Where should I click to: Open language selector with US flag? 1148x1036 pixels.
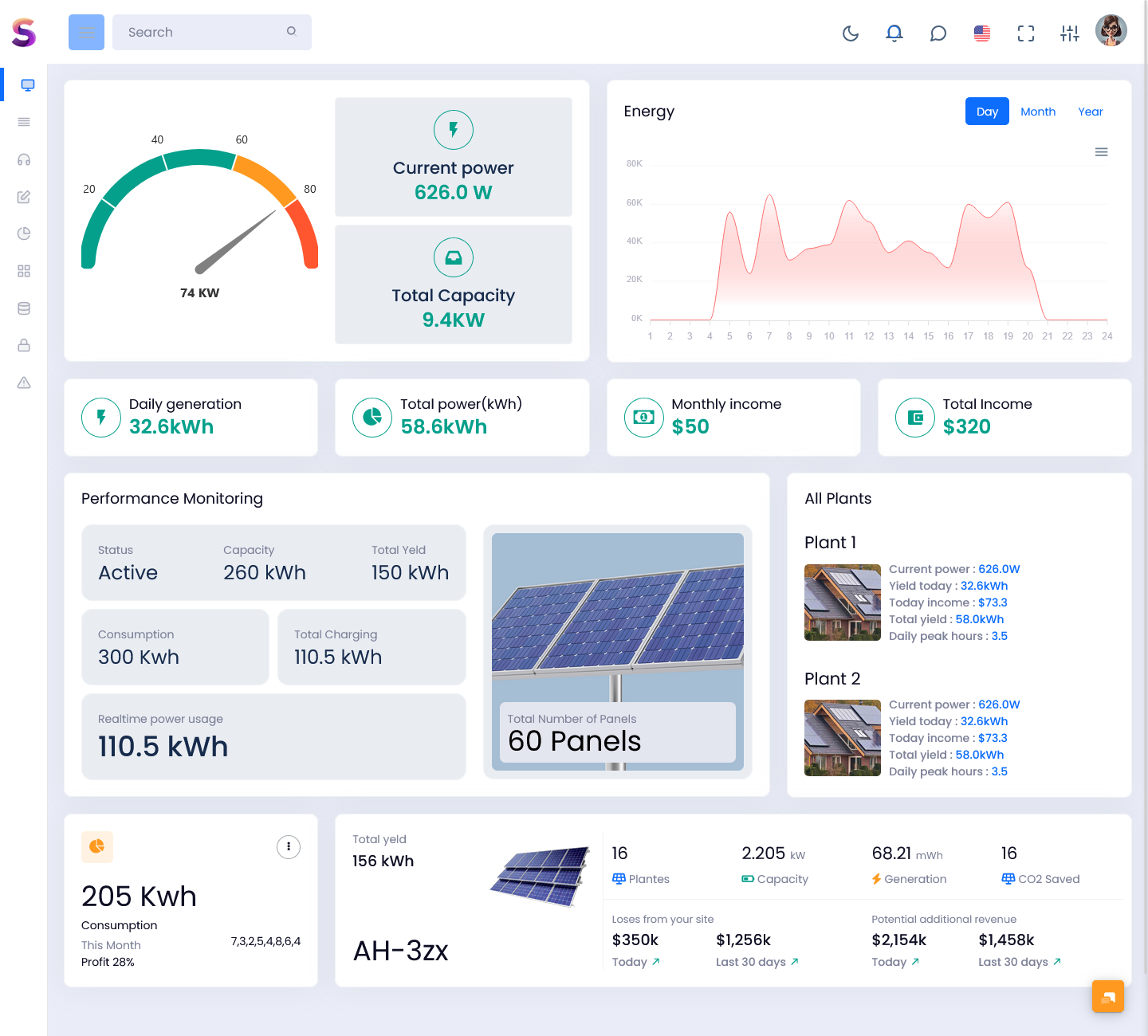click(982, 33)
